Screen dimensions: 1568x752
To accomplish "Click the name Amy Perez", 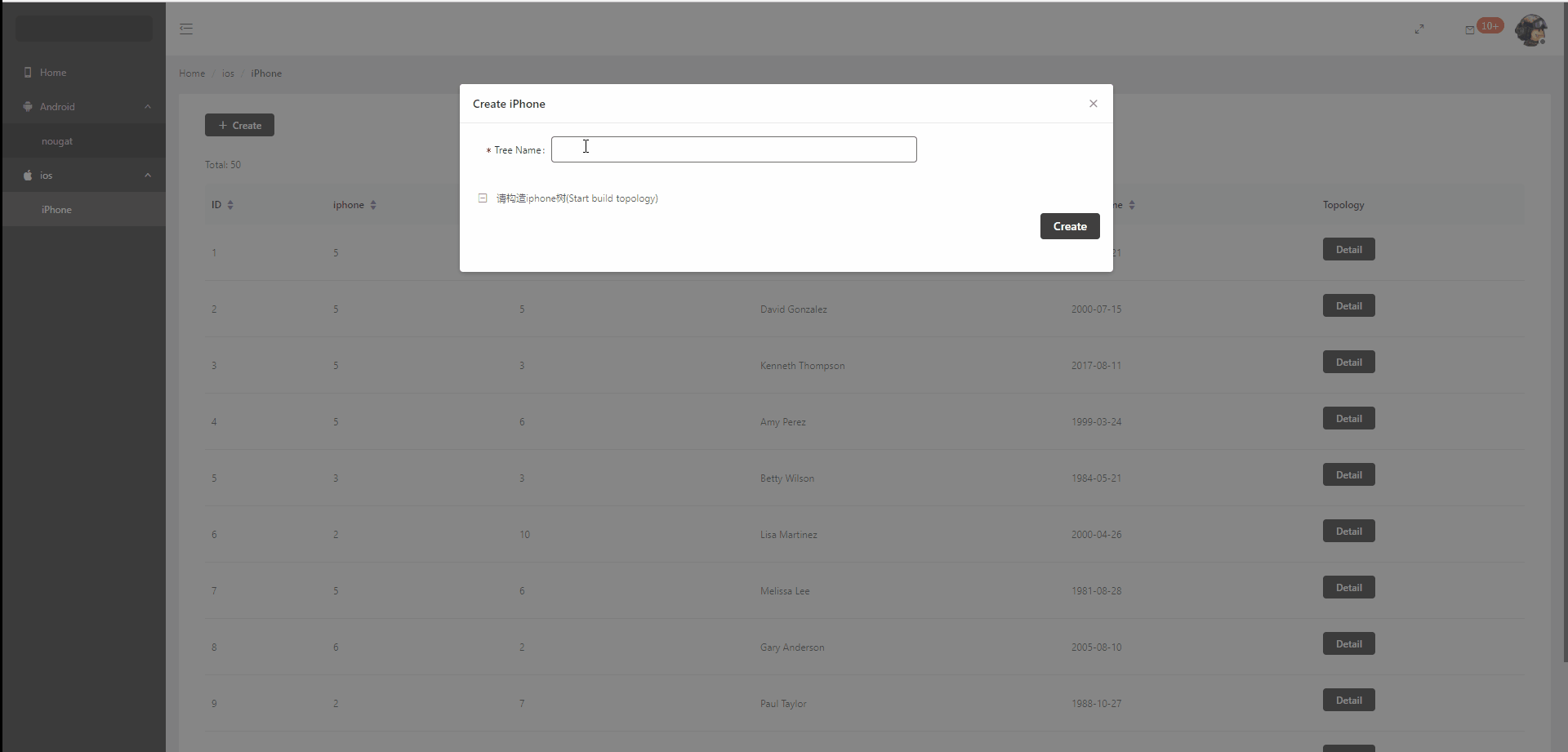I will (x=783, y=422).
